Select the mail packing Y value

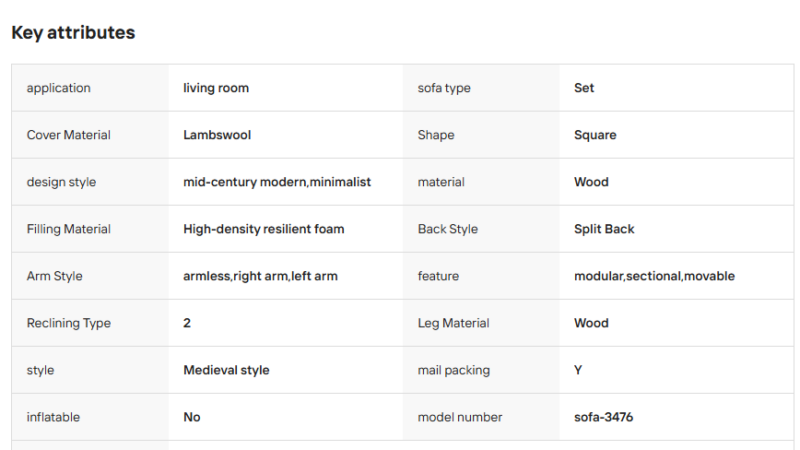[x=578, y=370]
